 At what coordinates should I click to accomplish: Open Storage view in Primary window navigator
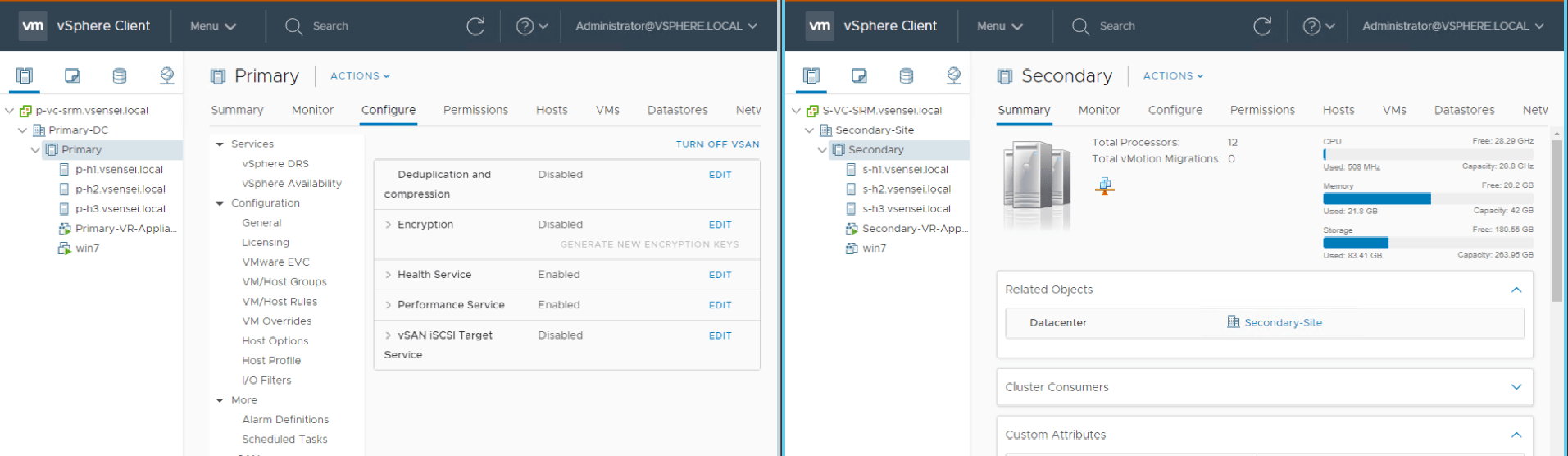point(120,75)
